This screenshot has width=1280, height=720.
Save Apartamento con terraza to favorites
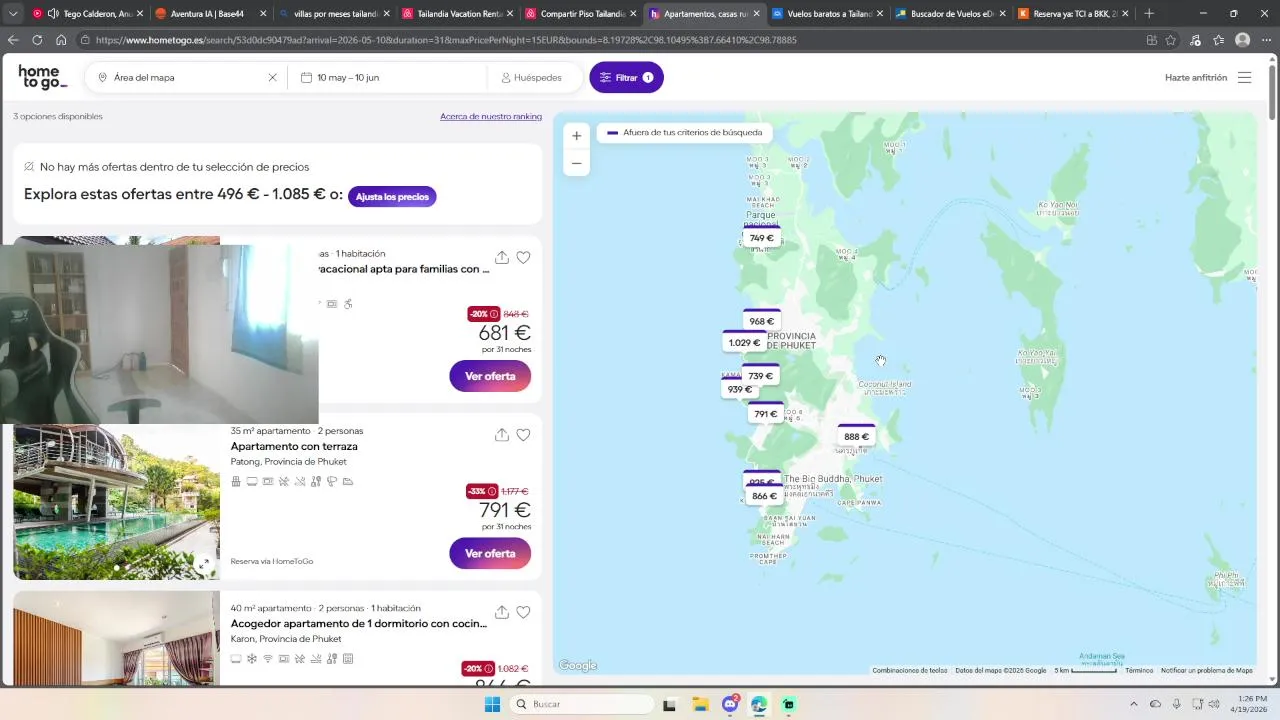point(523,434)
